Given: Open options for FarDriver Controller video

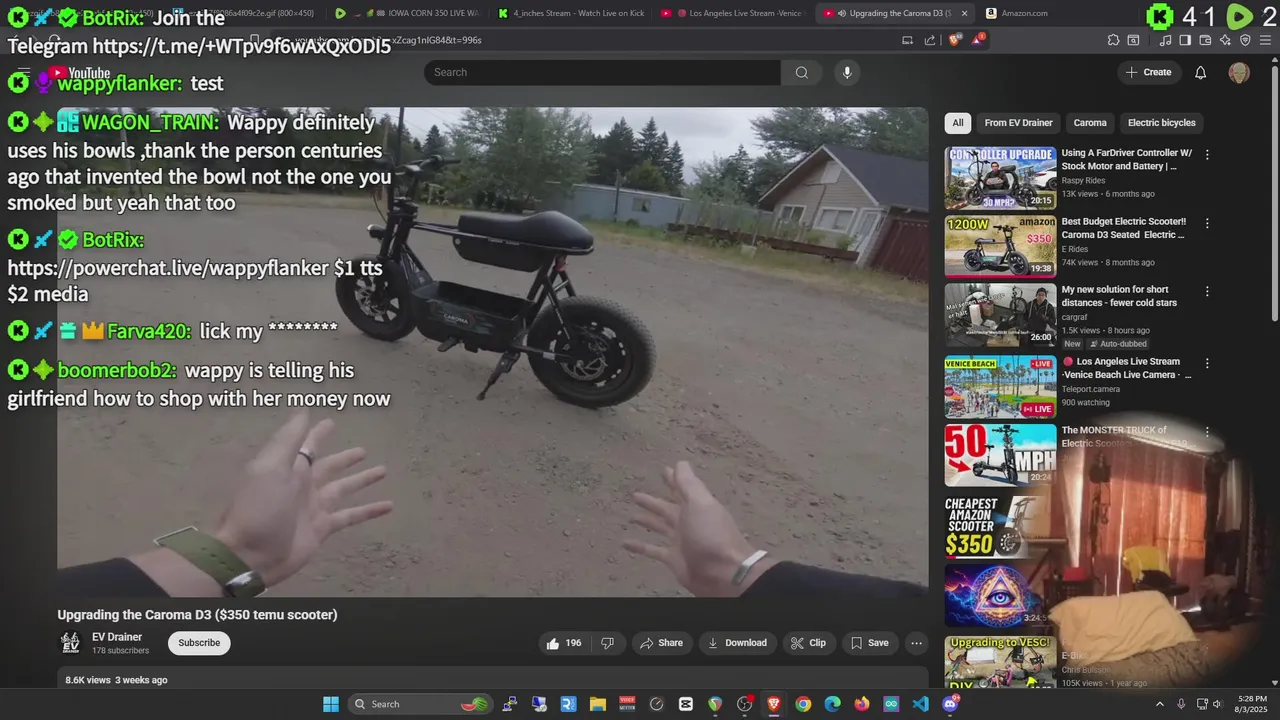Looking at the screenshot, I should pyautogui.click(x=1207, y=155).
